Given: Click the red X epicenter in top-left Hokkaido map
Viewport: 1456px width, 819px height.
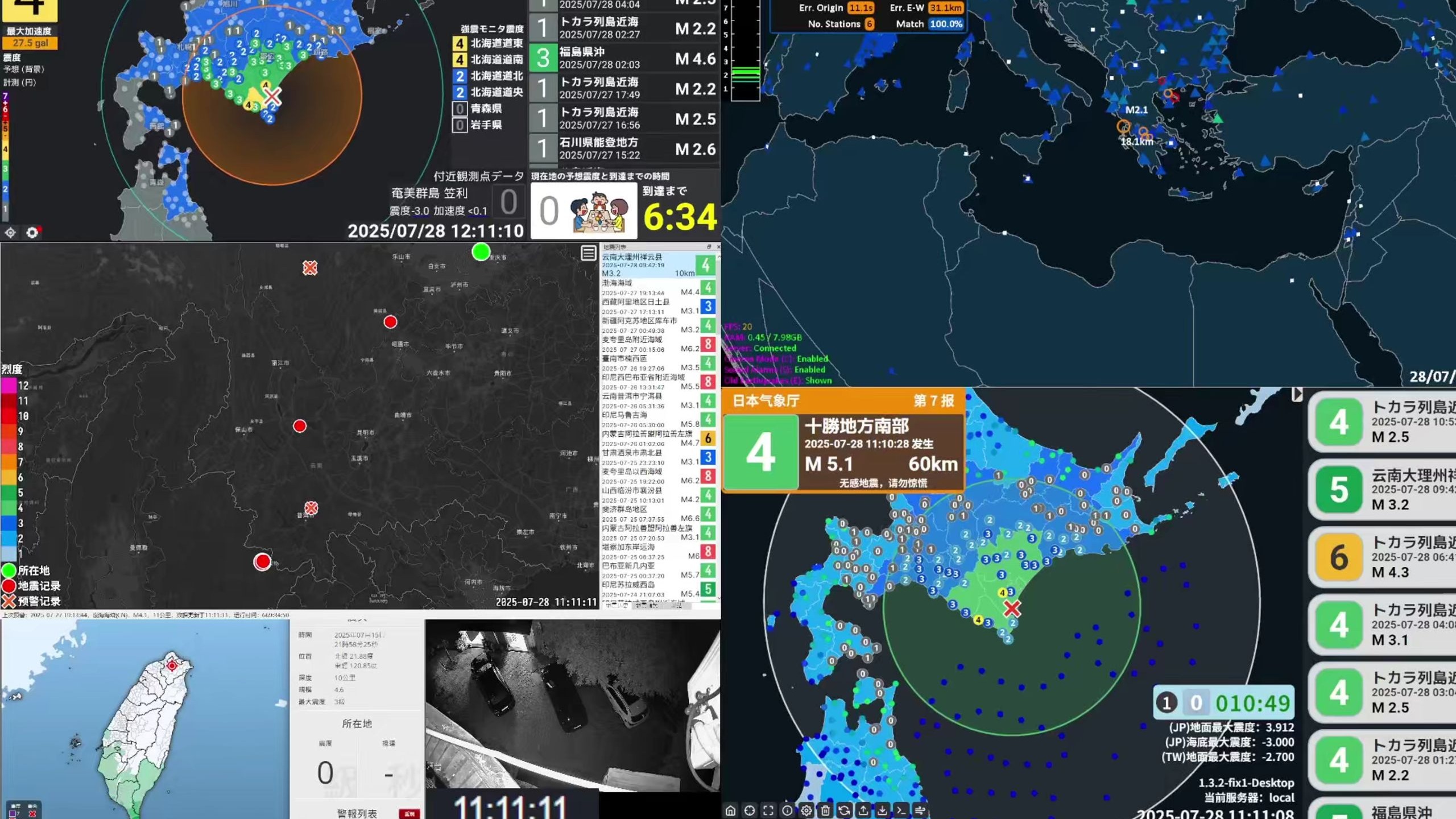Looking at the screenshot, I should pos(273,96).
